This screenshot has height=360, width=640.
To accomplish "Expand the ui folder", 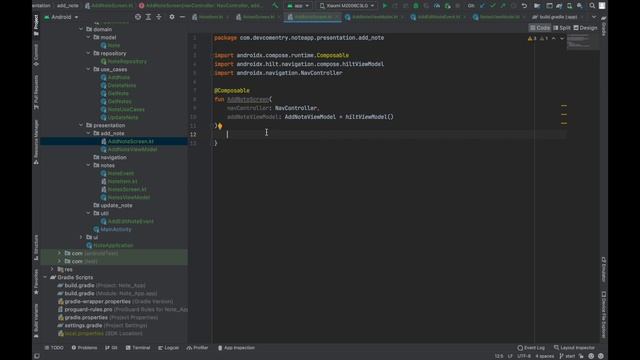I will pyautogui.click(x=81, y=237).
